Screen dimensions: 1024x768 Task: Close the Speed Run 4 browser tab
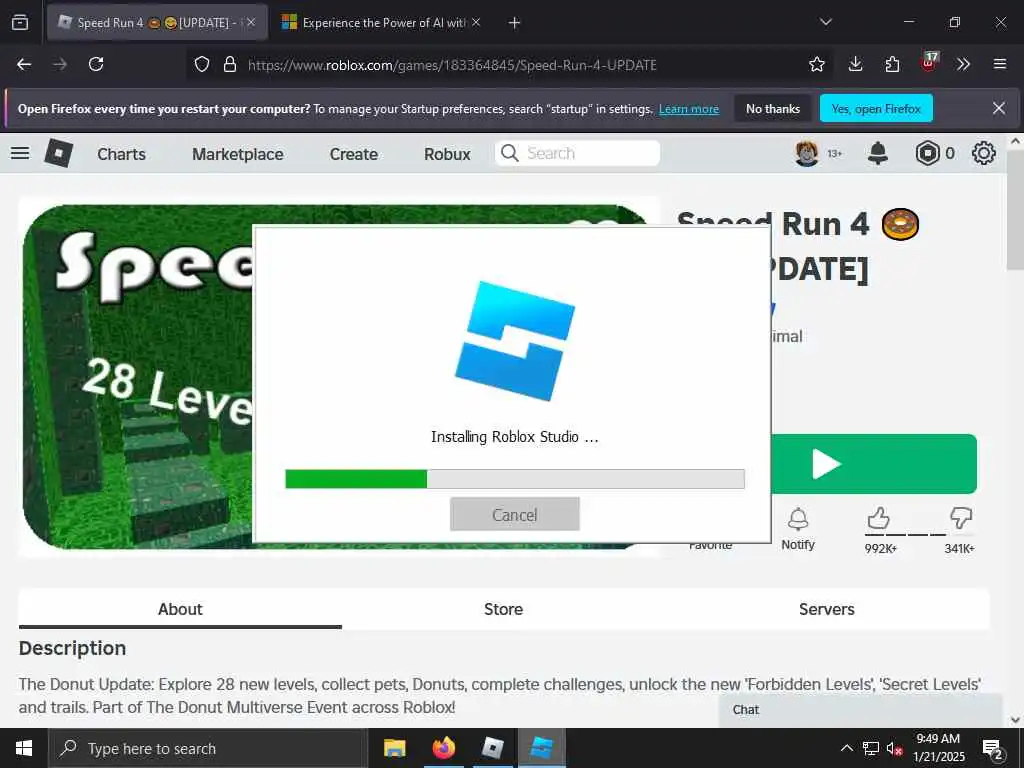click(x=251, y=23)
